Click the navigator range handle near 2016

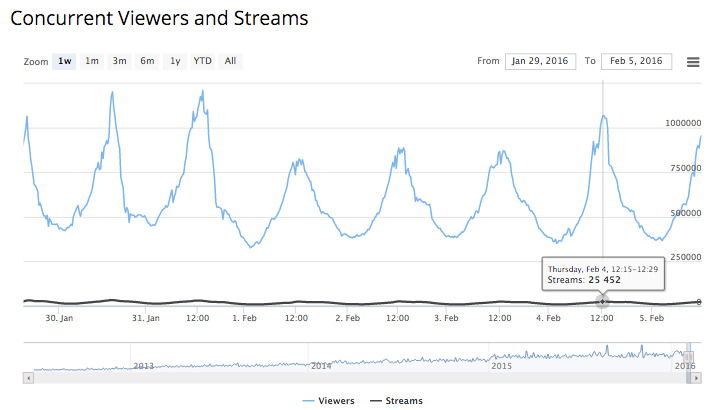click(688, 357)
